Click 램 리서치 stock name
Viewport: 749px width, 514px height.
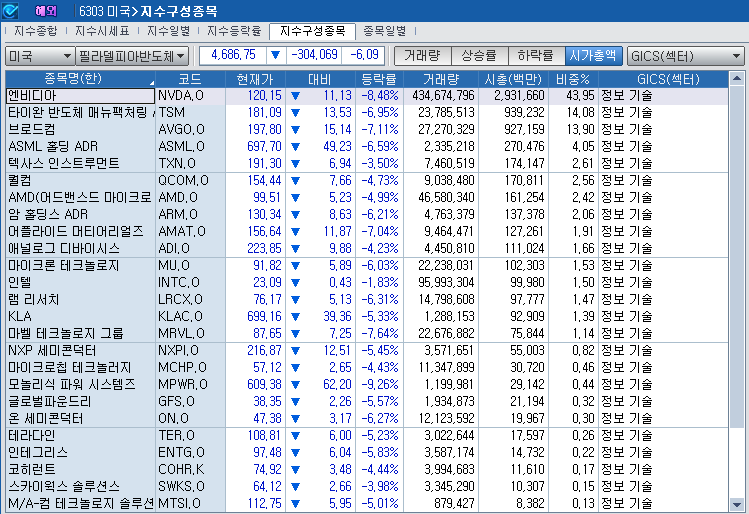pyautogui.click(x=33, y=300)
